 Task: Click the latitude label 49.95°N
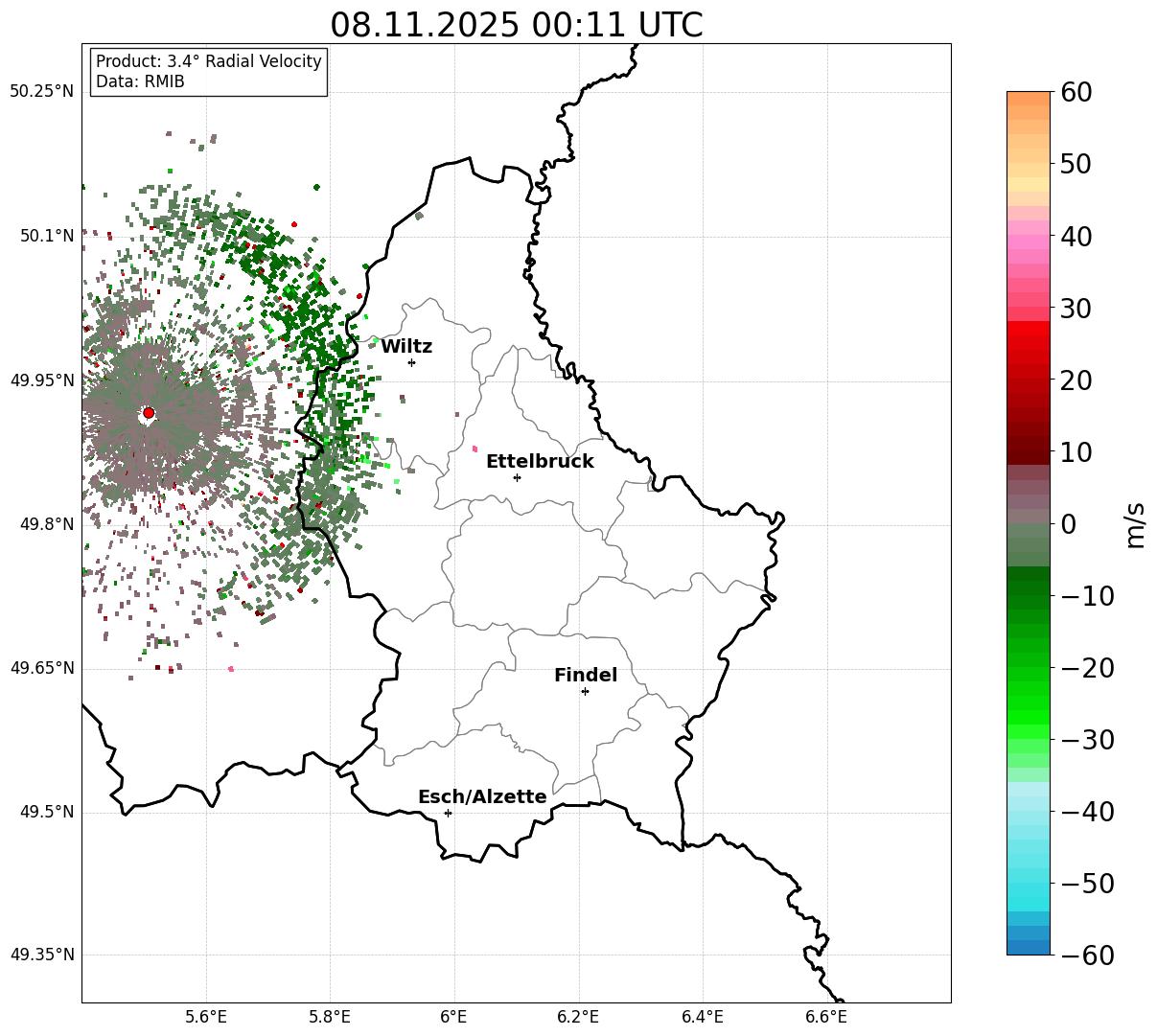coord(42,380)
